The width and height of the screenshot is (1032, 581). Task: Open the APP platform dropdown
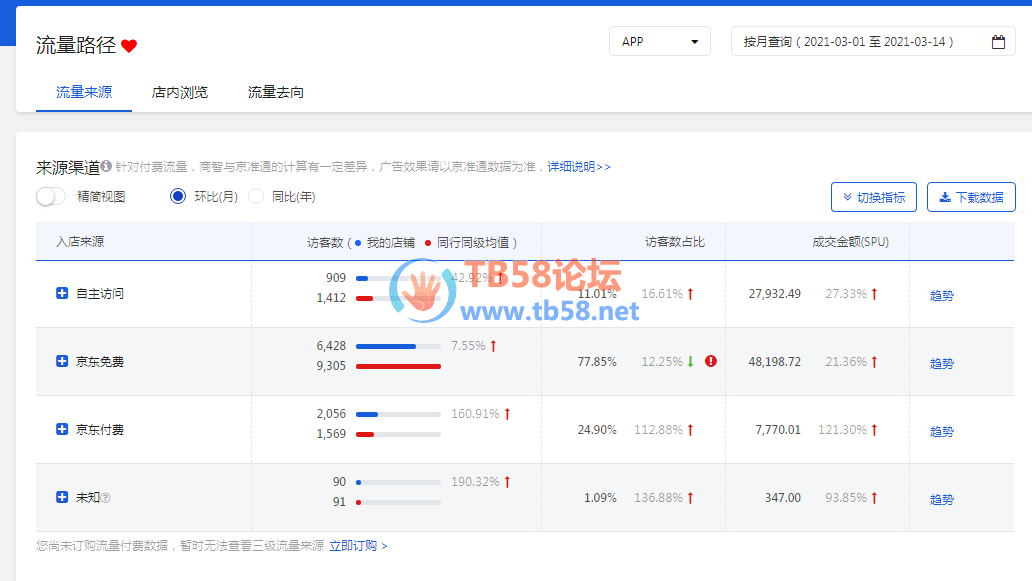click(659, 41)
